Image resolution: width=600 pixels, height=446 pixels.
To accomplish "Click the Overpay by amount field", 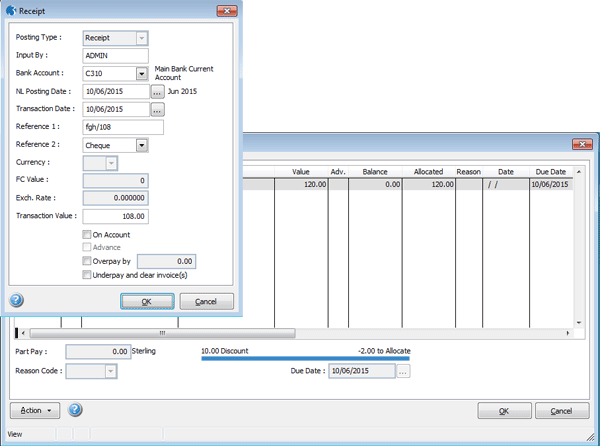I will (x=166, y=261).
